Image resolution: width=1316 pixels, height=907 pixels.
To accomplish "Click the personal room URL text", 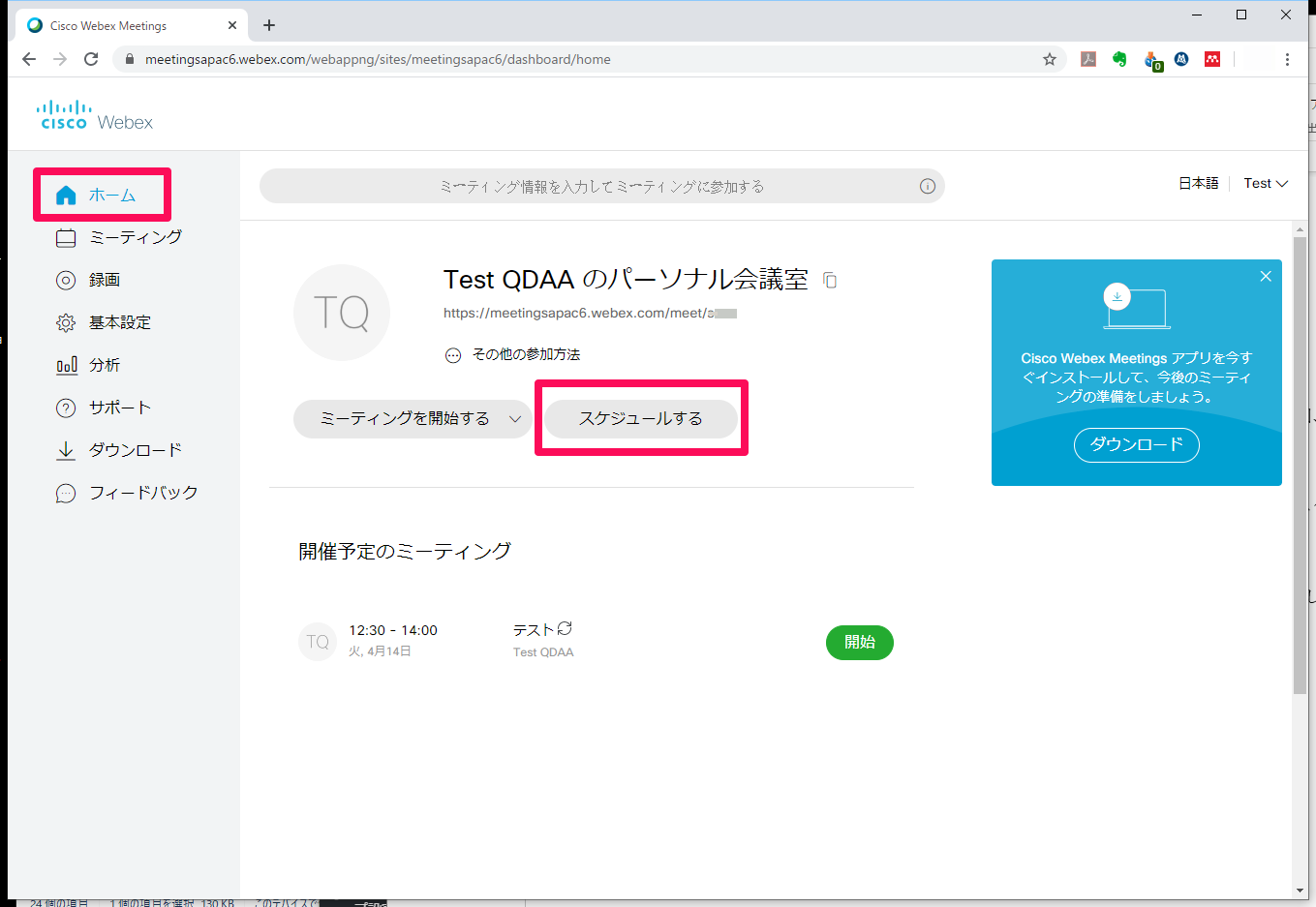I will pos(591,313).
